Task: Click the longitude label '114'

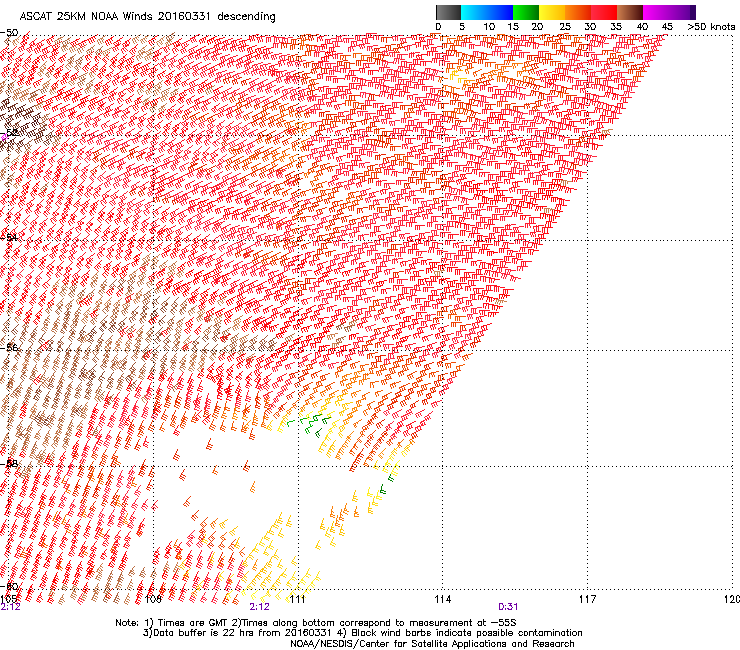Action: pyautogui.click(x=442, y=599)
